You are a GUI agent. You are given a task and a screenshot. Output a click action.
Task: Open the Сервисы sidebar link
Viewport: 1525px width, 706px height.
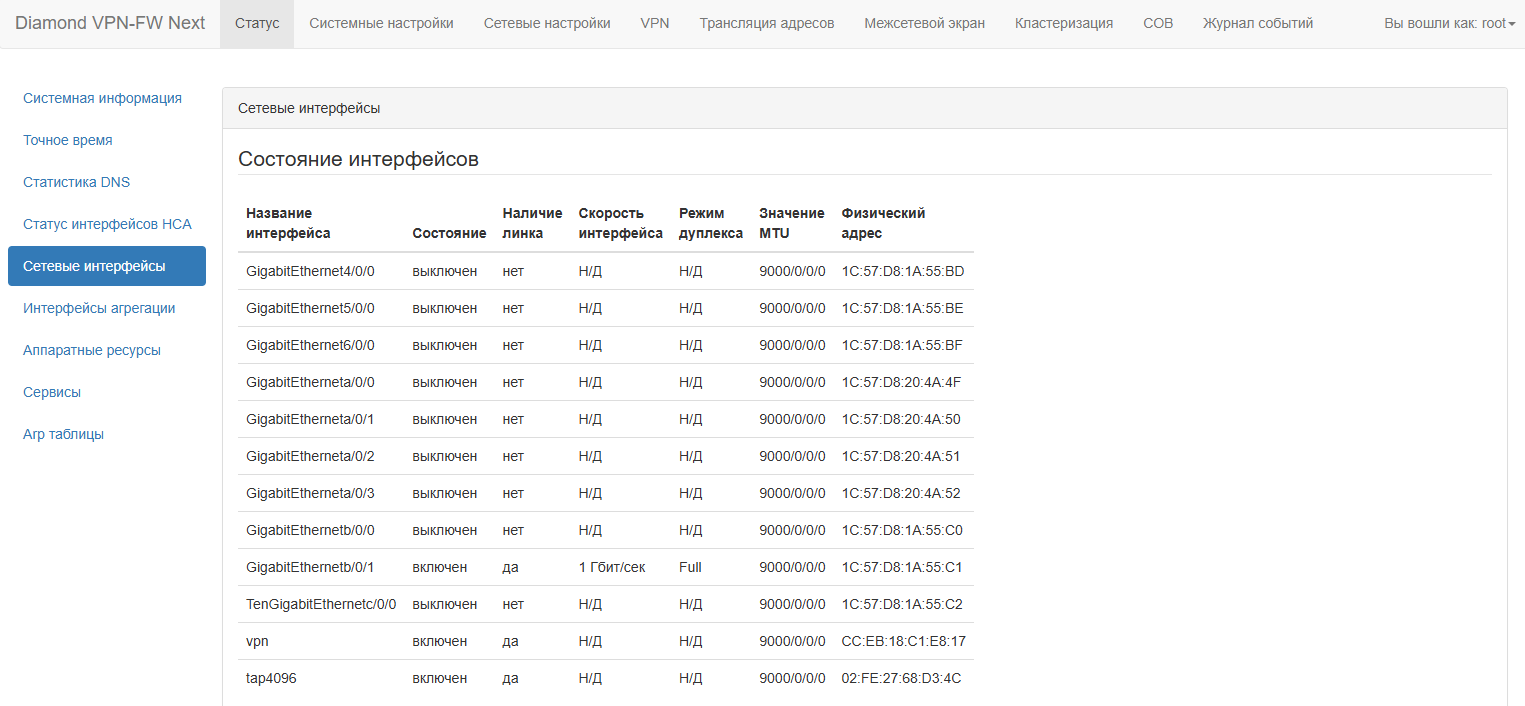pyautogui.click(x=52, y=392)
